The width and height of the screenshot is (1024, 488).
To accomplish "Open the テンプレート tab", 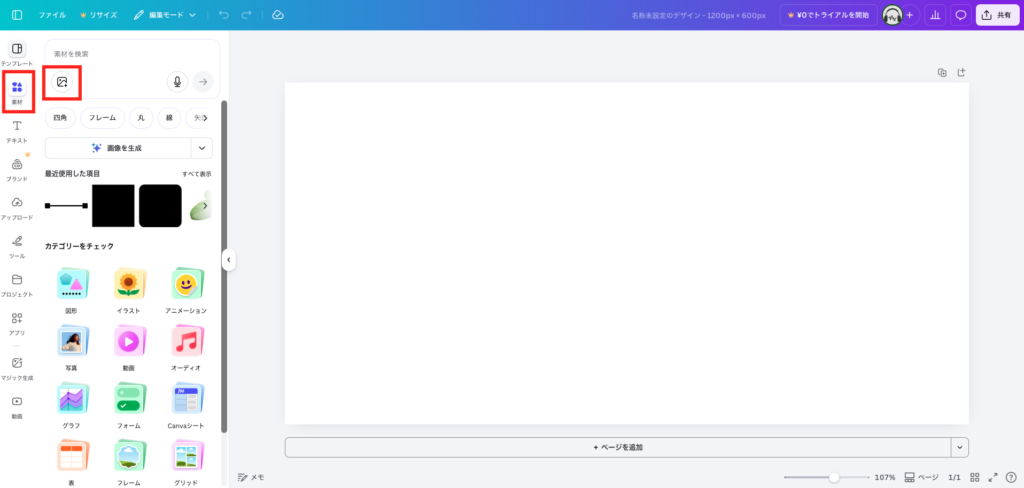I will click(x=17, y=54).
